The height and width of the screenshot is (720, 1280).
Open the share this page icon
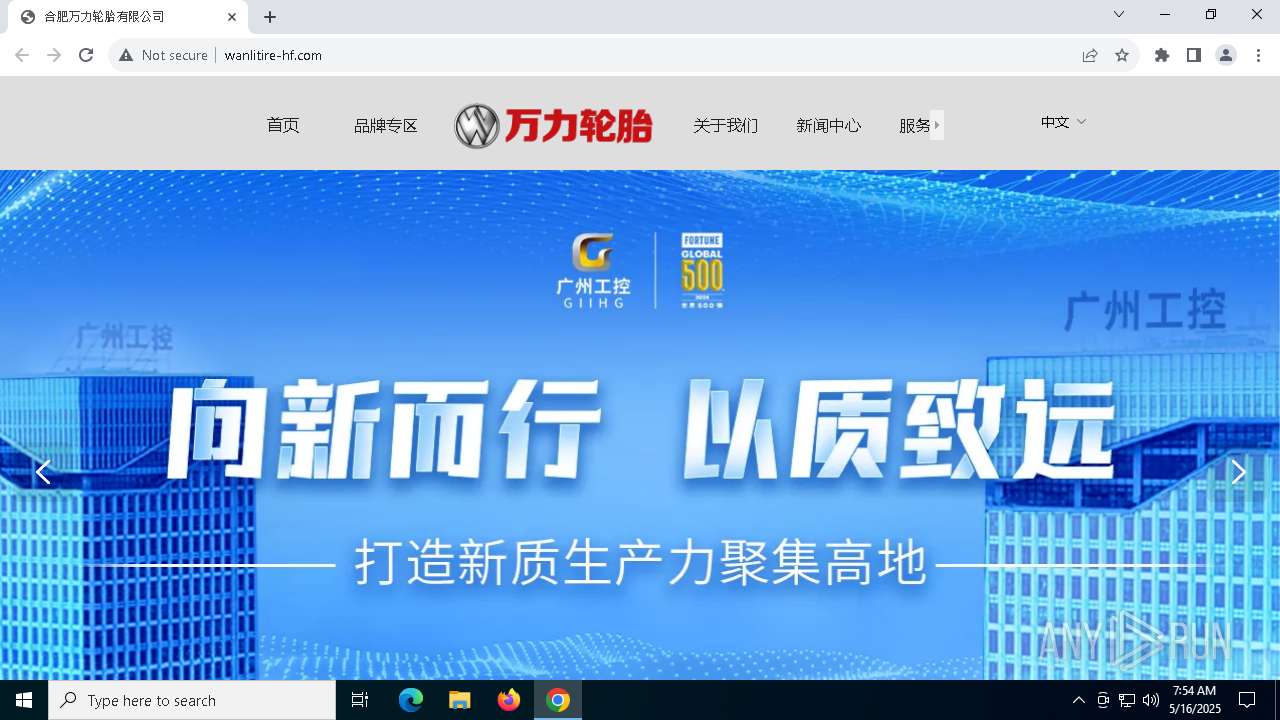point(1090,55)
